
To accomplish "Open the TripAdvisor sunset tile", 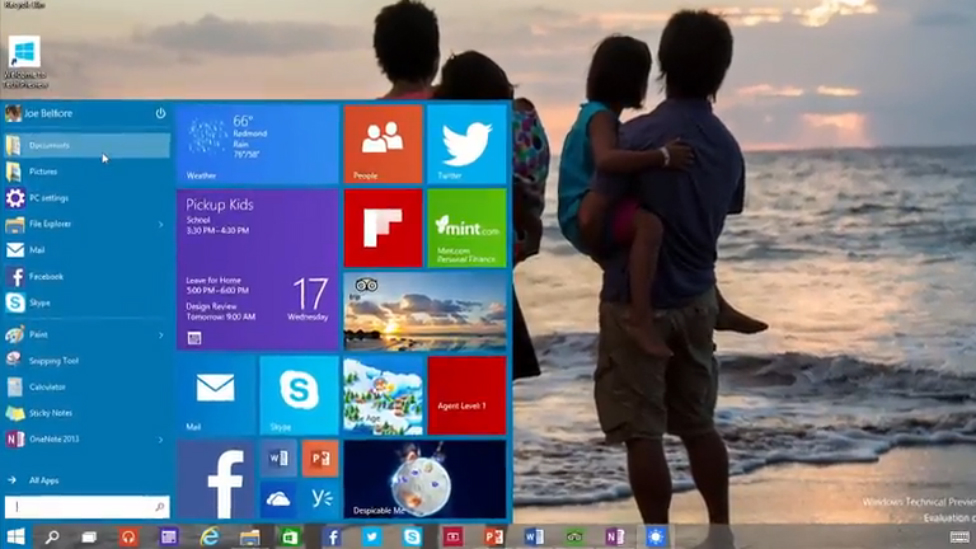I will [425, 312].
